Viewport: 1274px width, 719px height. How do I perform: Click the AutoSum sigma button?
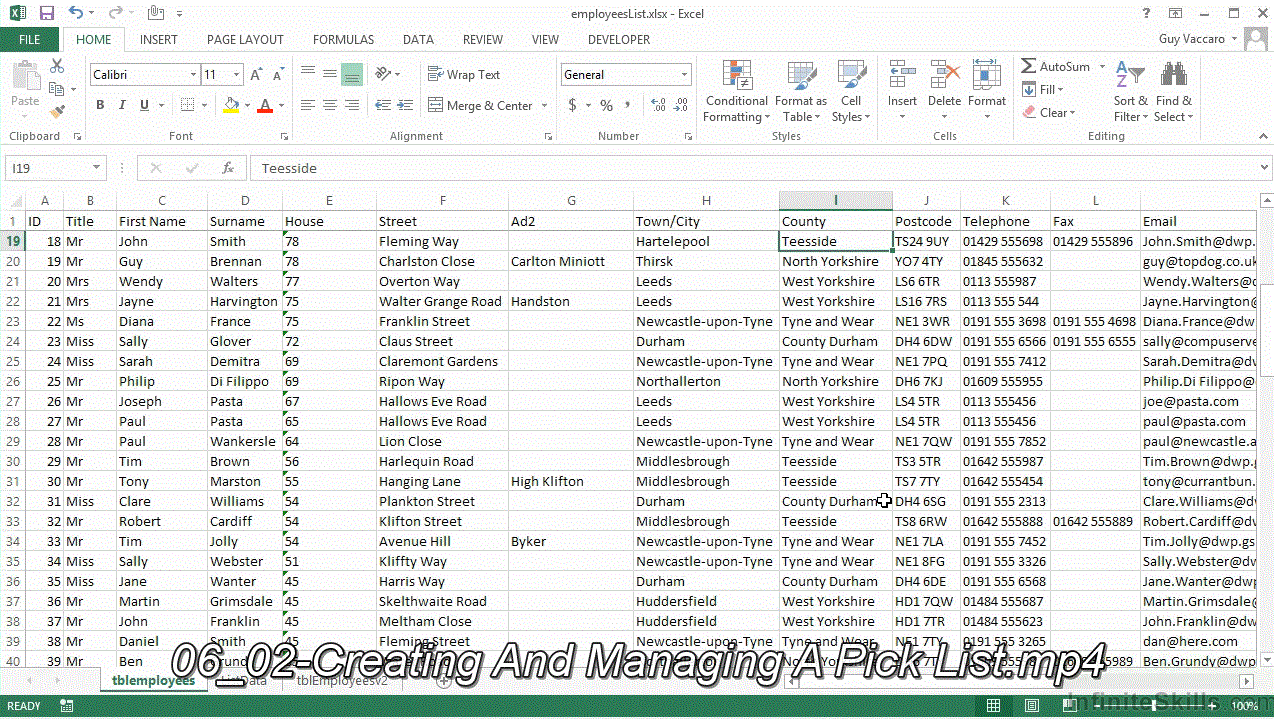tap(1029, 66)
